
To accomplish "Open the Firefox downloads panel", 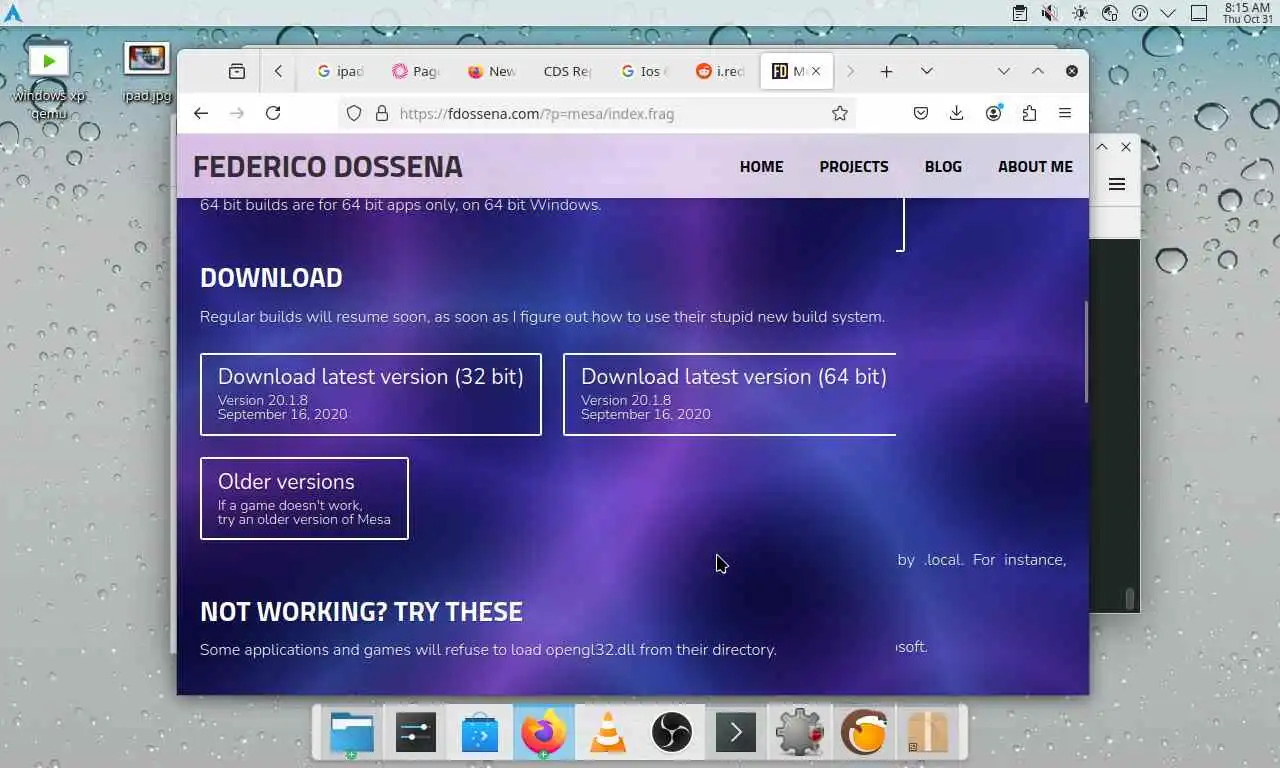I will [x=956, y=114].
